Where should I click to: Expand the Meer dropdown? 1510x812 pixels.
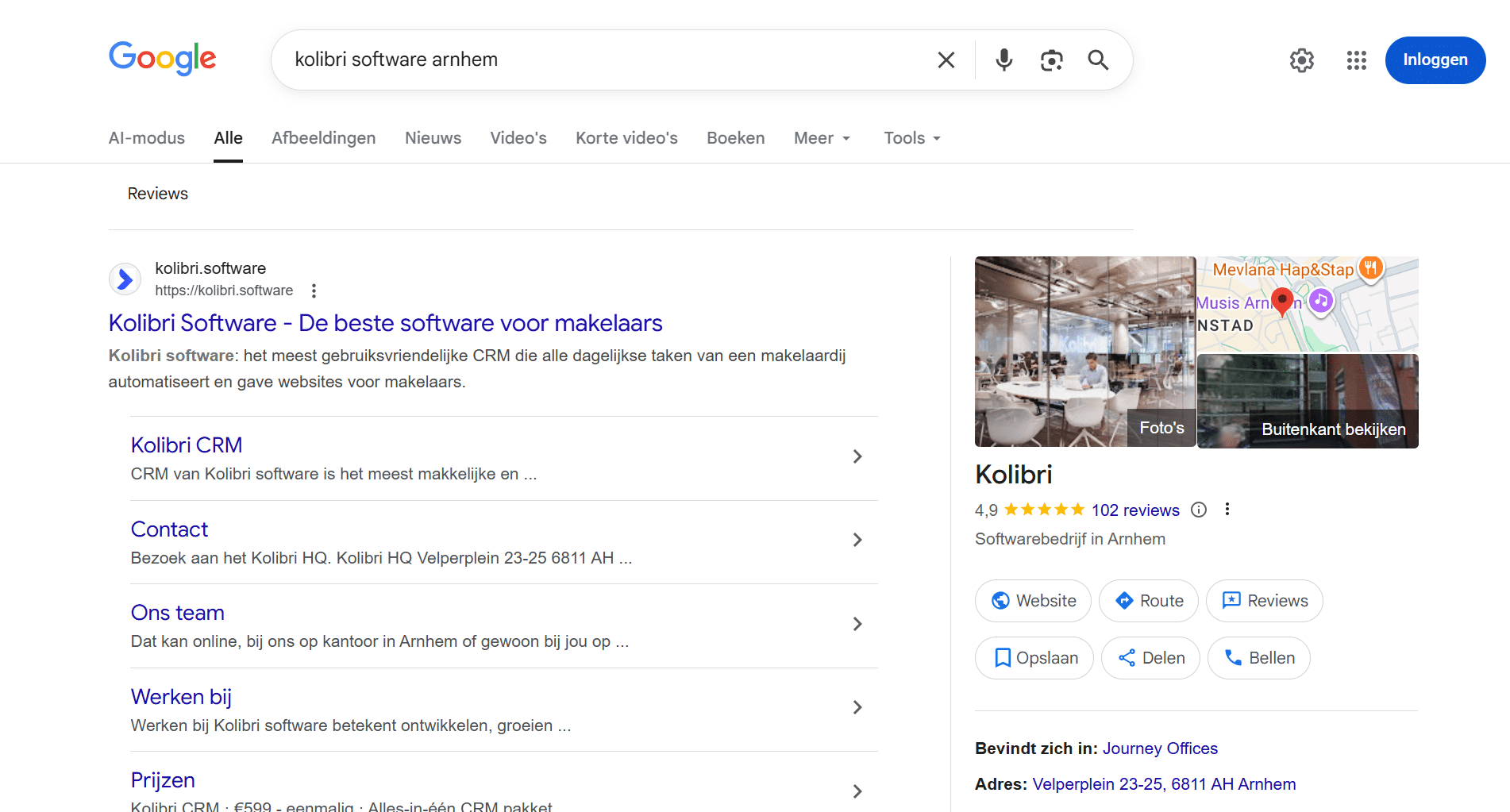point(822,138)
